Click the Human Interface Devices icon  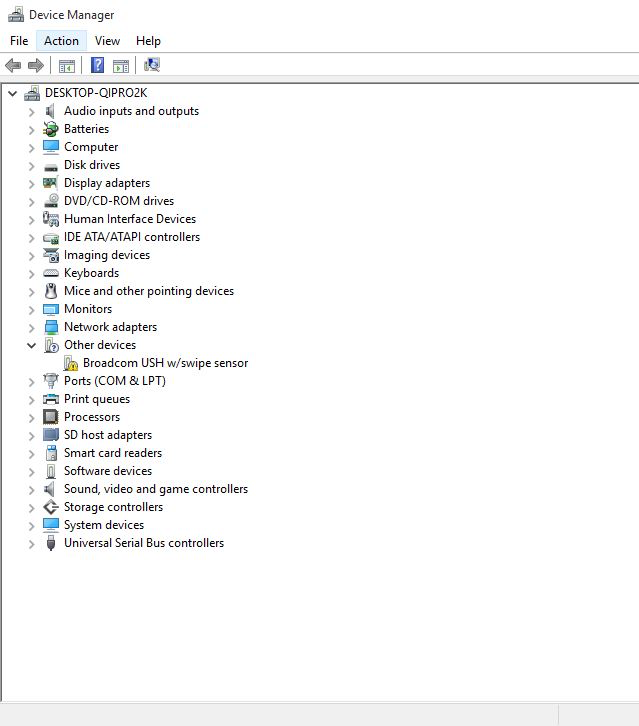[x=51, y=219]
